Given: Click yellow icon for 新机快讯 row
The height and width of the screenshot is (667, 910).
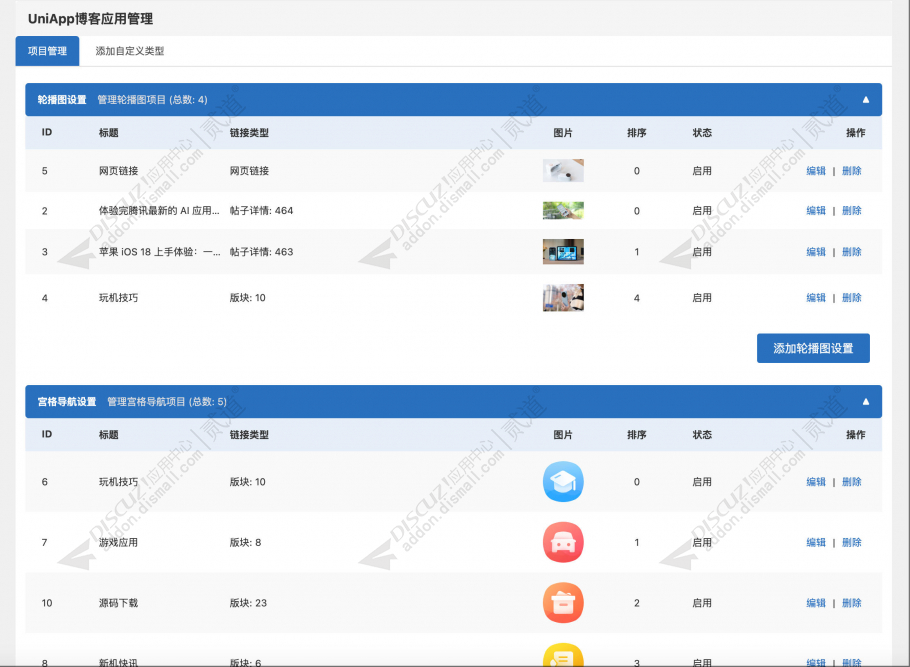Looking at the screenshot, I should (563, 655).
